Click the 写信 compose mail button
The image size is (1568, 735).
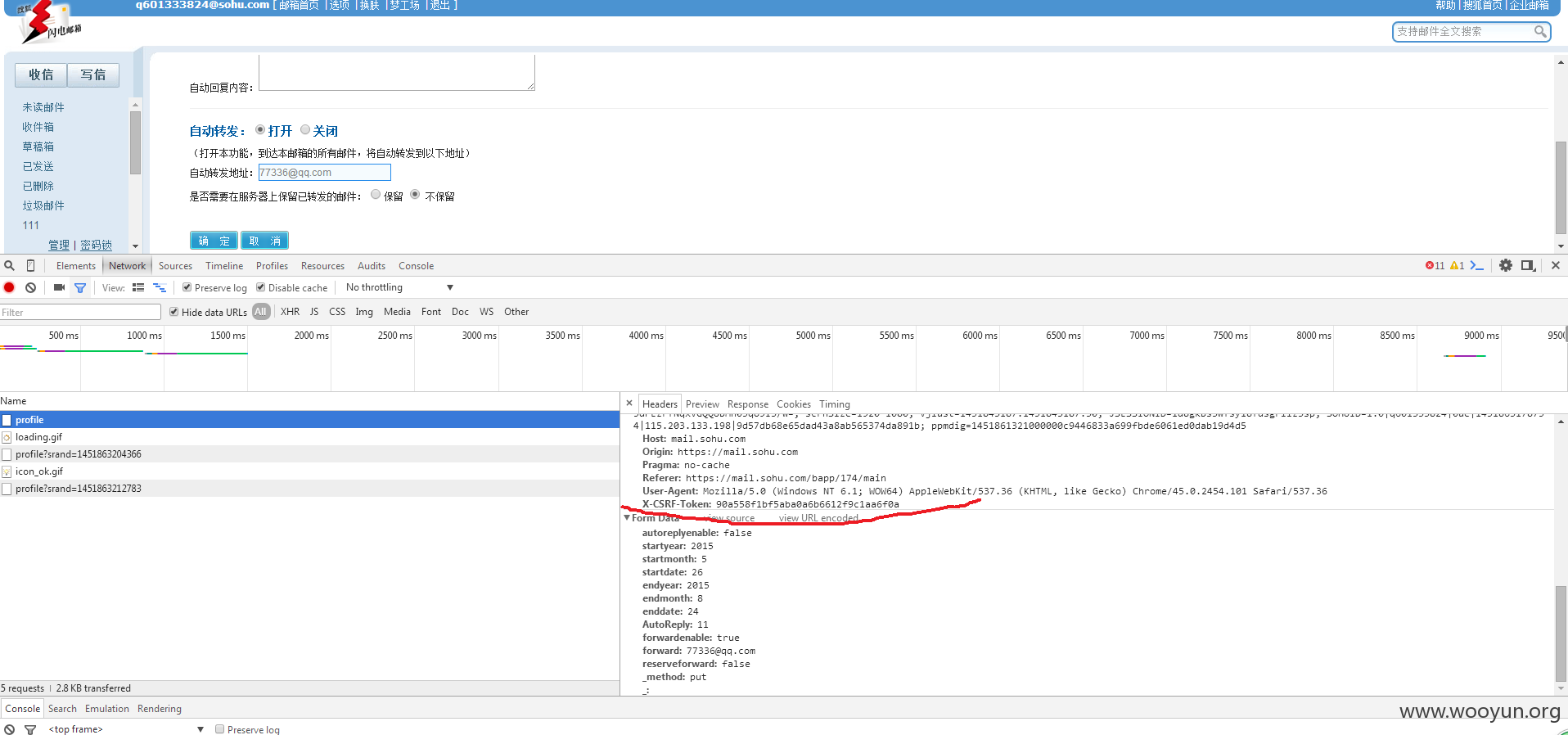[x=93, y=74]
